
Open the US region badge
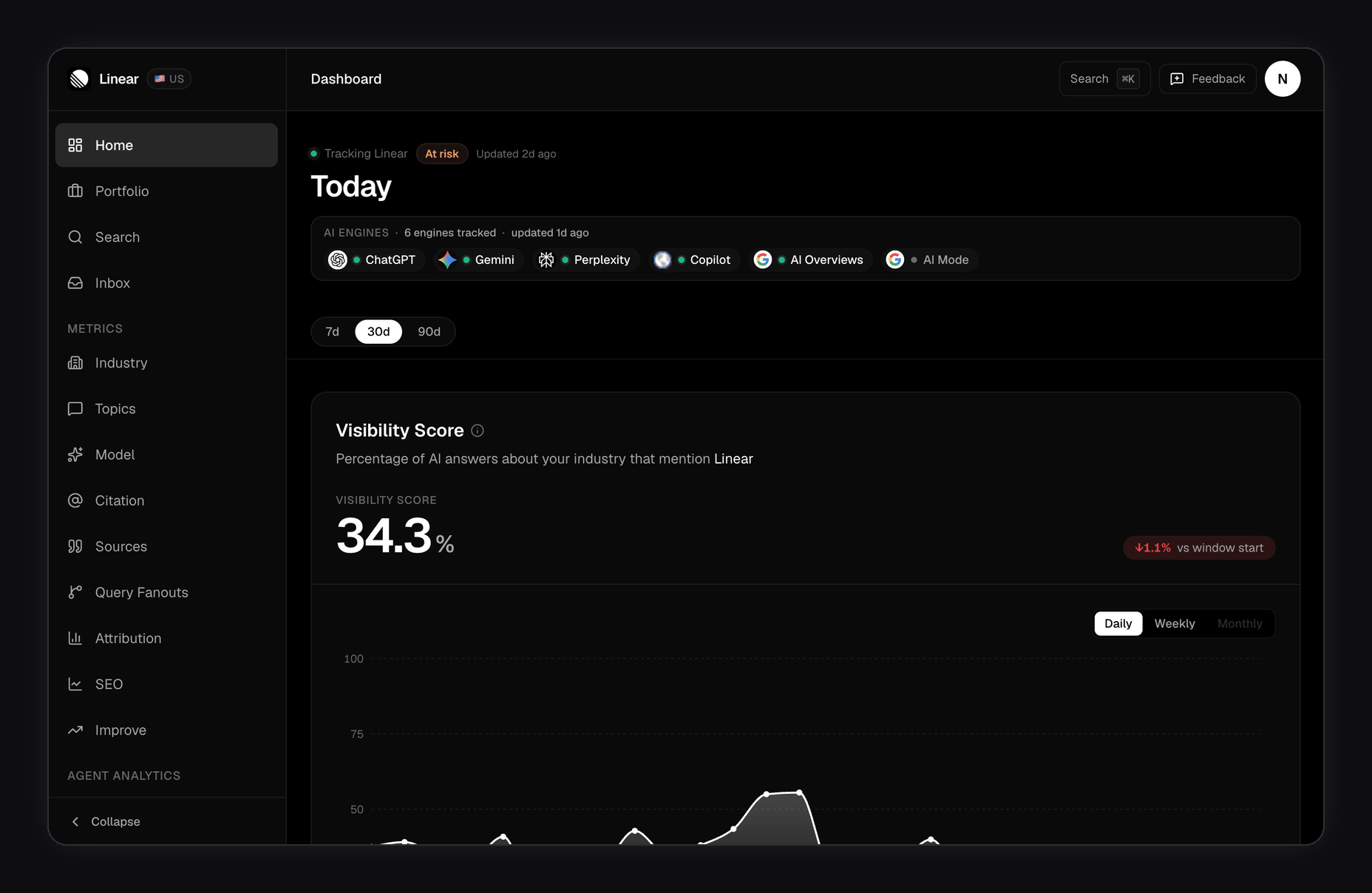click(x=169, y=78)
